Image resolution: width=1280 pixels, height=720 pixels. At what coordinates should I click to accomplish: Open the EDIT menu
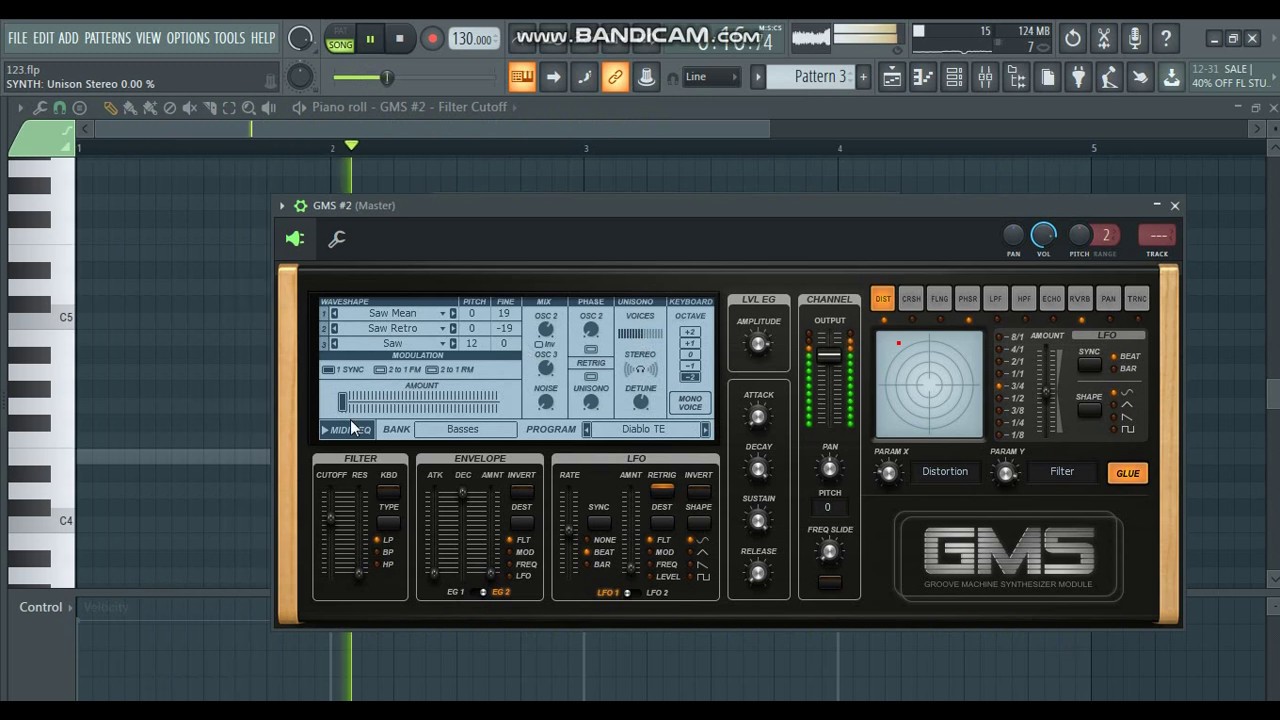pos(43,38)
